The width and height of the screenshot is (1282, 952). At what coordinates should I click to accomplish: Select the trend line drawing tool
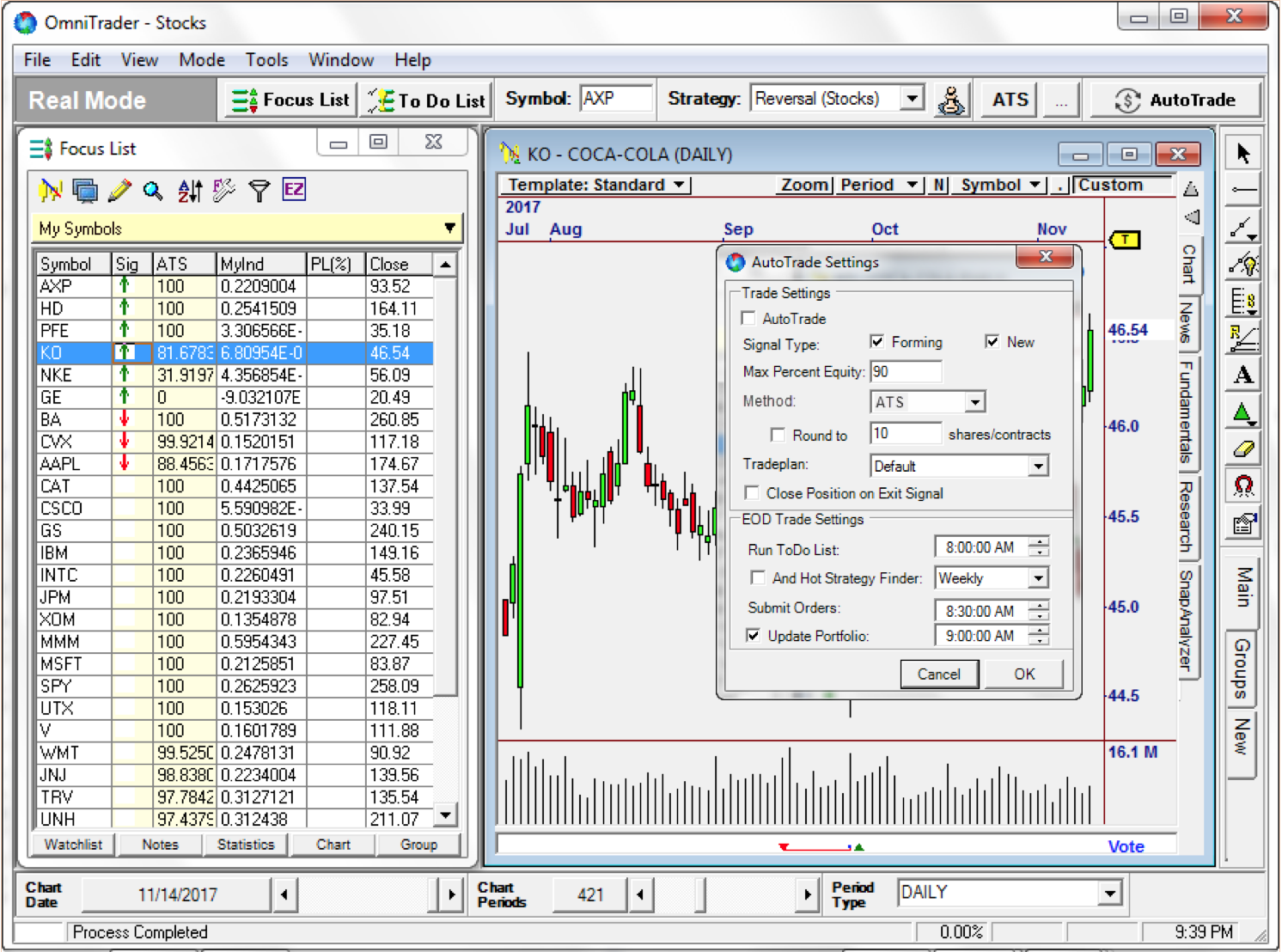(1242, 227)
